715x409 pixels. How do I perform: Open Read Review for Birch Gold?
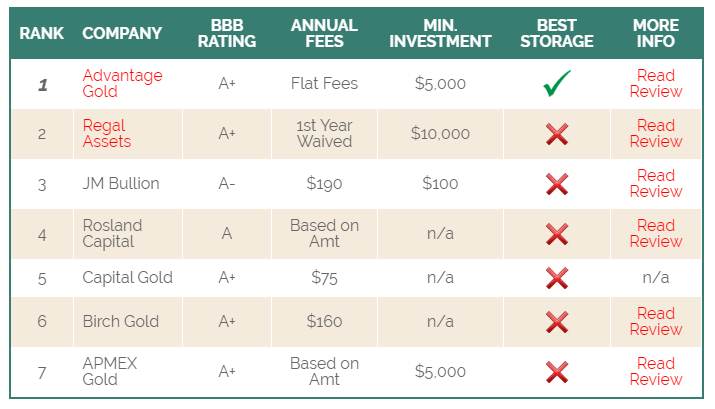coord(656,321)
